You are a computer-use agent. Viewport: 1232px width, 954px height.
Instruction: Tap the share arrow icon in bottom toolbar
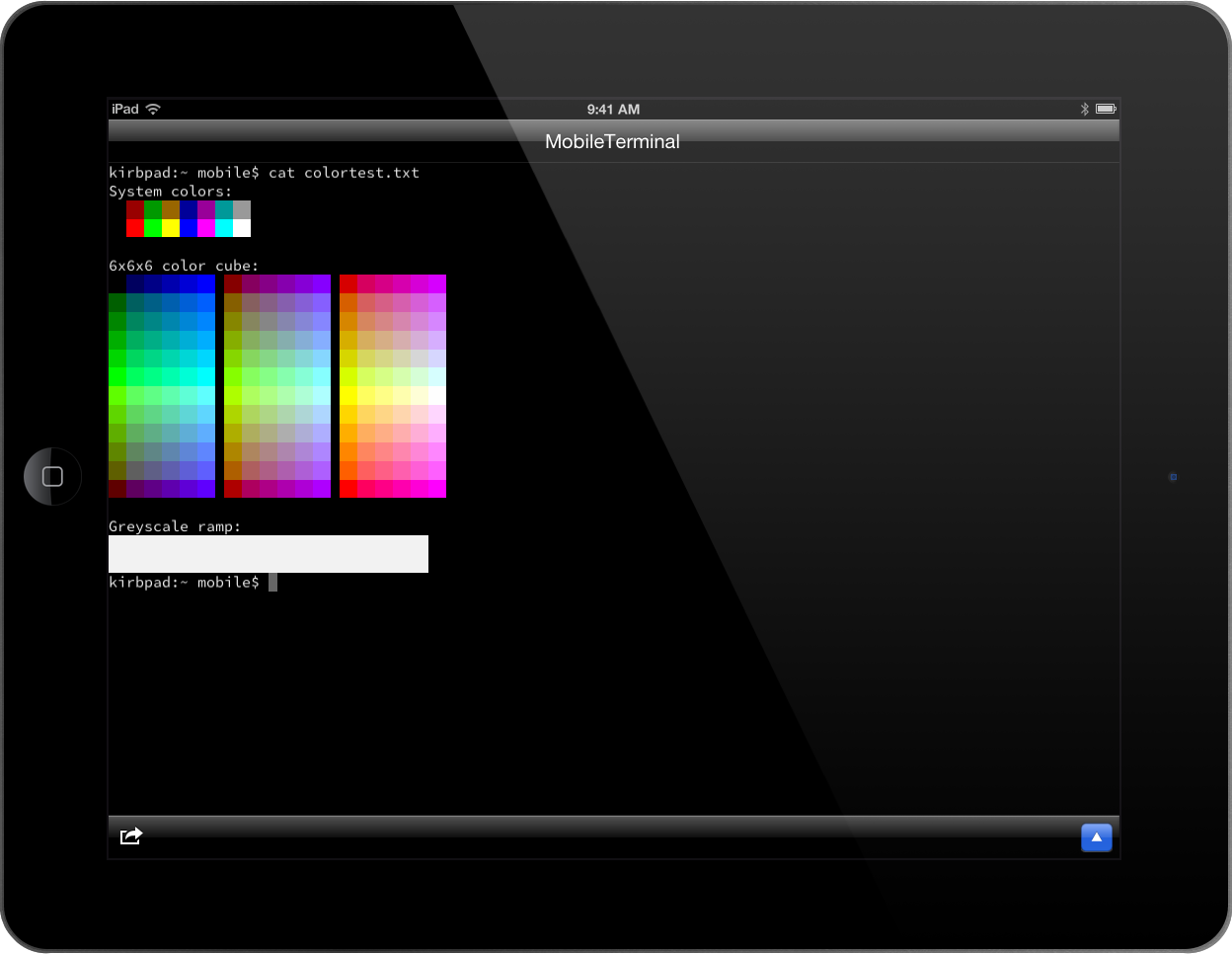(x=131, y=836)
